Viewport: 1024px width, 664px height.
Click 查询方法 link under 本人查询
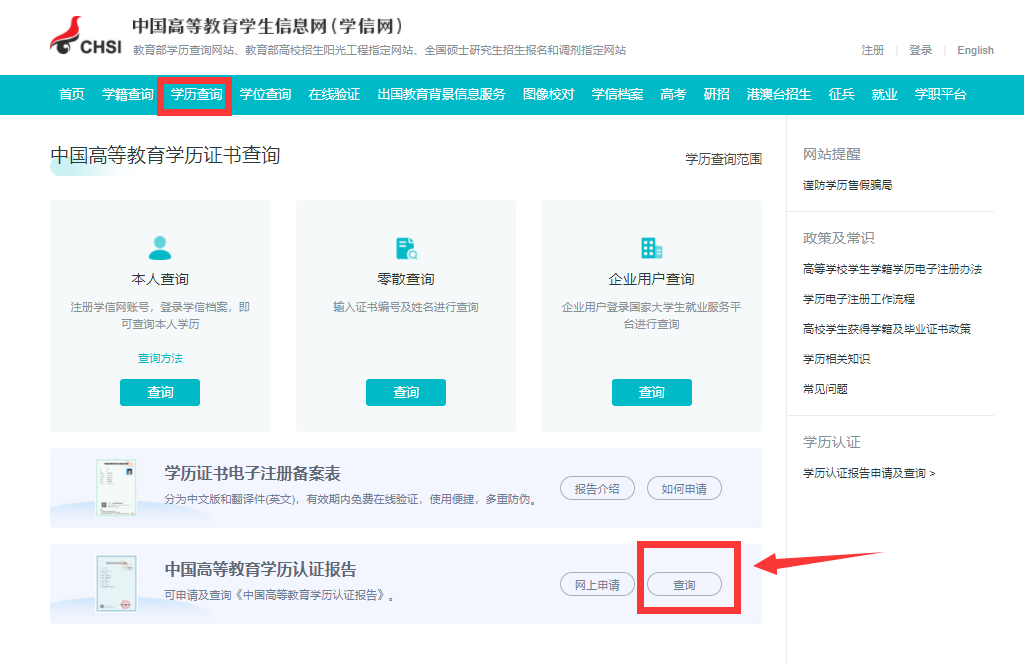pos(160,358)
